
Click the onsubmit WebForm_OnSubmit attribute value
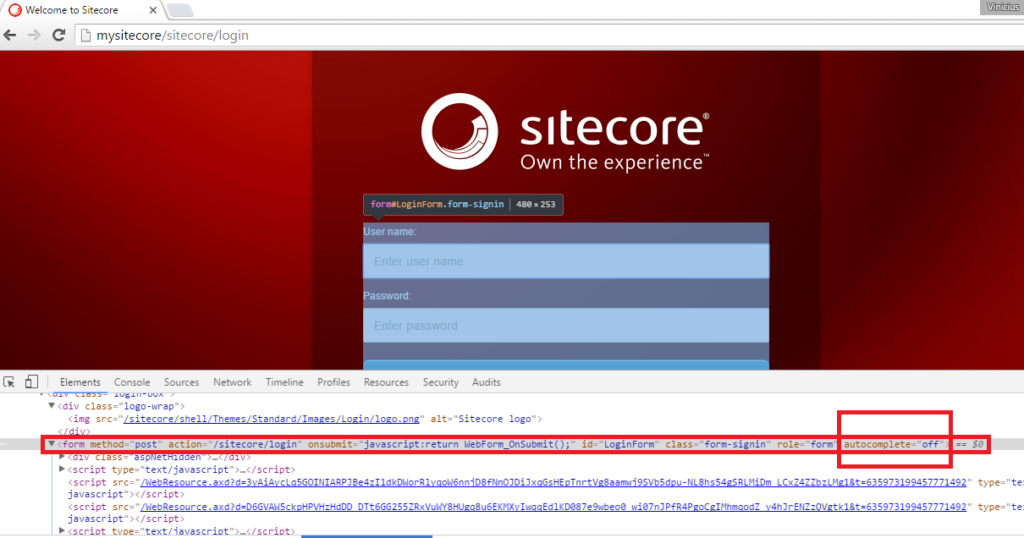(466, 444)
